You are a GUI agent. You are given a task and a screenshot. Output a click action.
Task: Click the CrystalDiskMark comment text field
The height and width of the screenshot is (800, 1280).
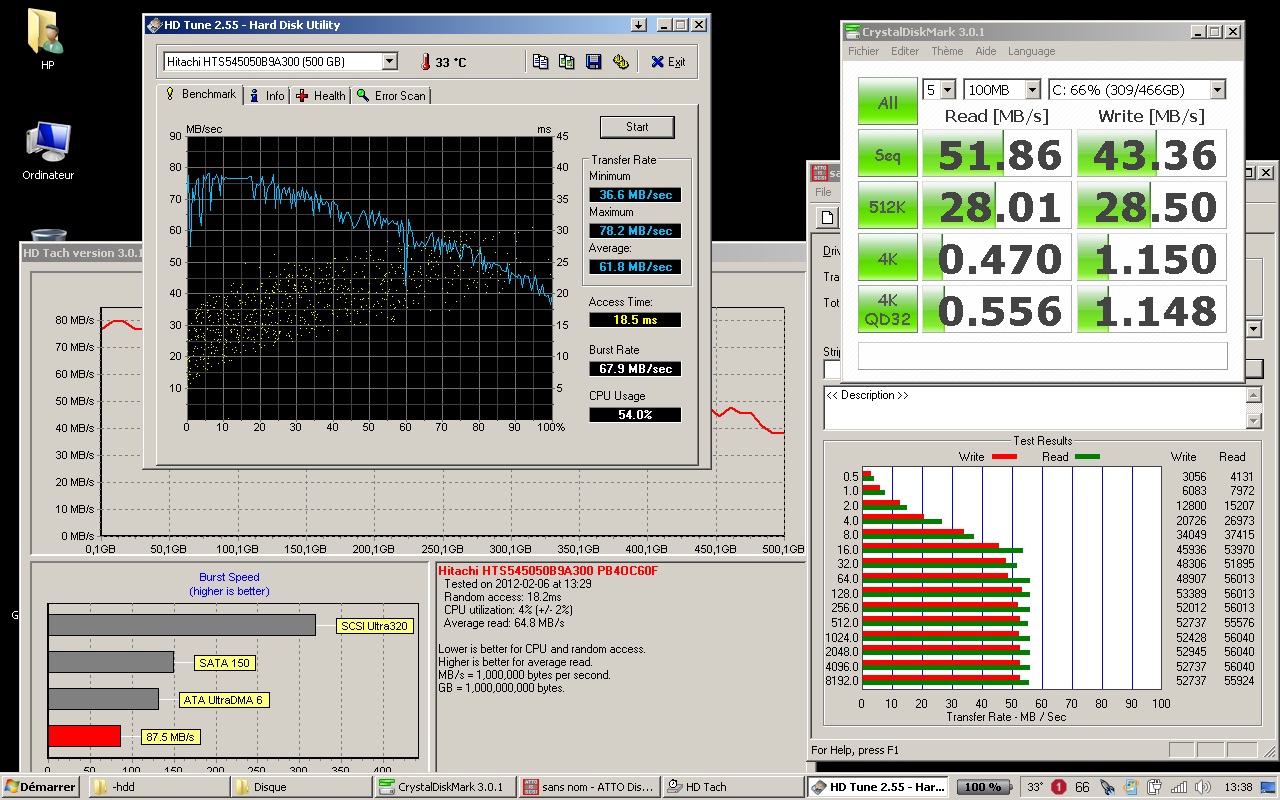point(1042,356)
